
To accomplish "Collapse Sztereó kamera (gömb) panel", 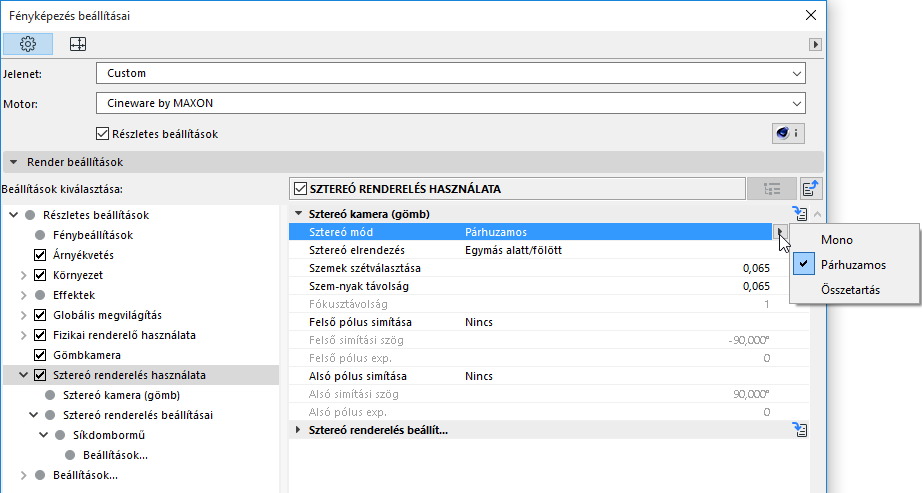I will click(298, 214).
